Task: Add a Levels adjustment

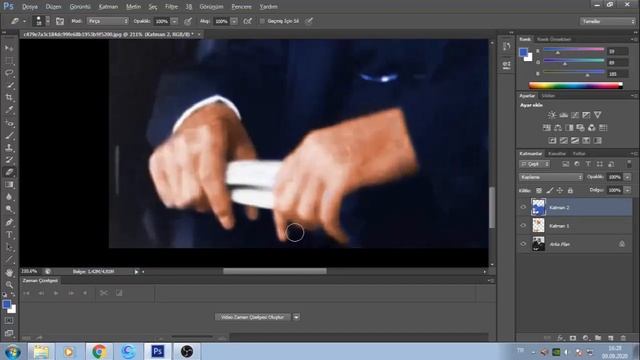Action: click(563, 115)
